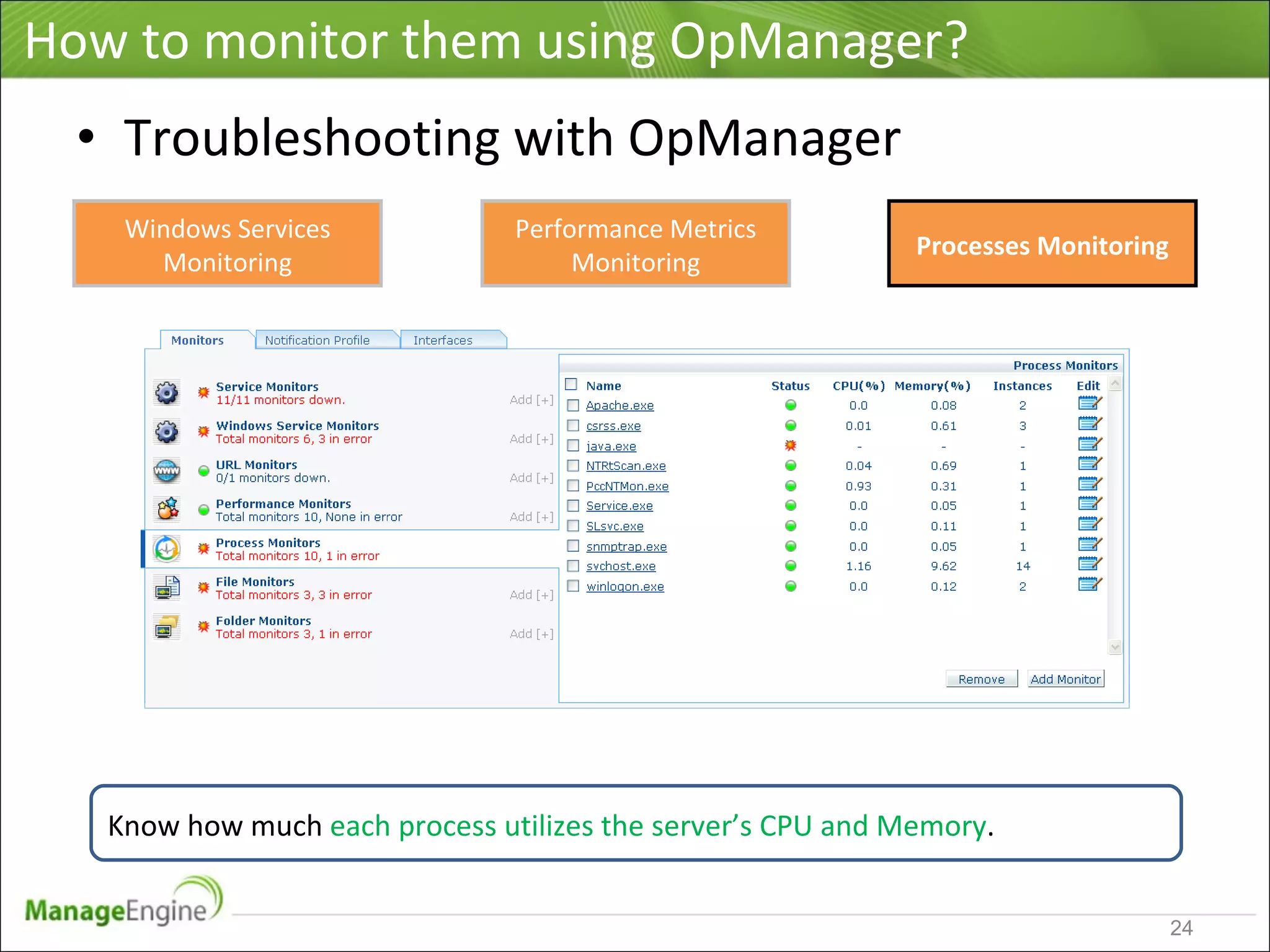Check the snmptrap.exe checkbox
This screenshot has width=1270, height=952.
[574, 546]
